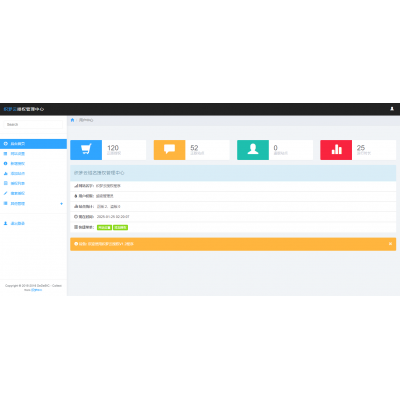Open the fifth sidebar item with list icon
Image resolution: width=400 pixels, height=400 pixels.
(33, 183)
